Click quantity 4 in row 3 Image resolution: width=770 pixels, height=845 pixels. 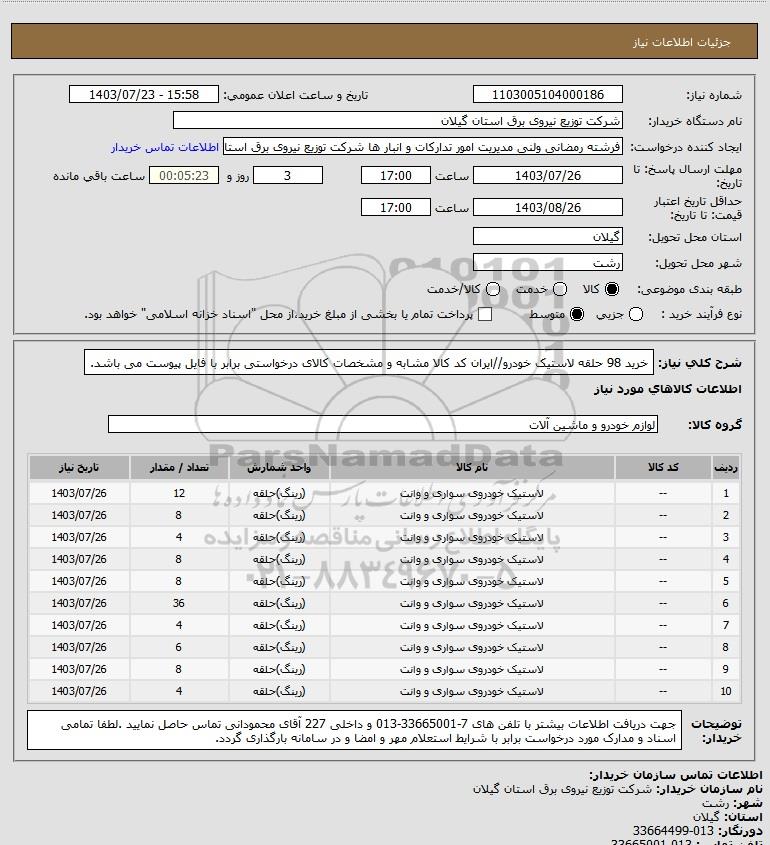click(179, 538)
